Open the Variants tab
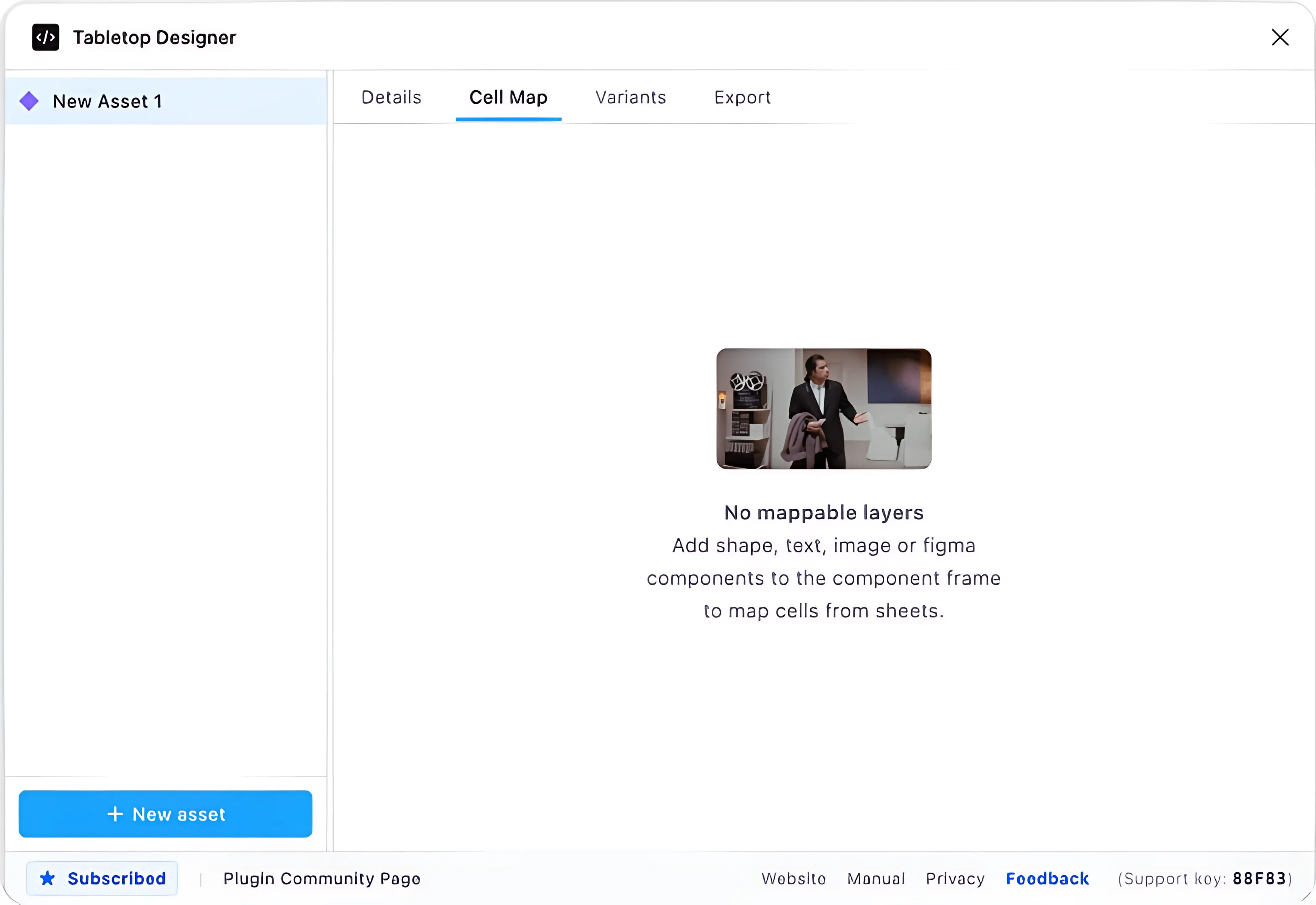This screenshot has width=1316, height=905. (x=630, y=97)
